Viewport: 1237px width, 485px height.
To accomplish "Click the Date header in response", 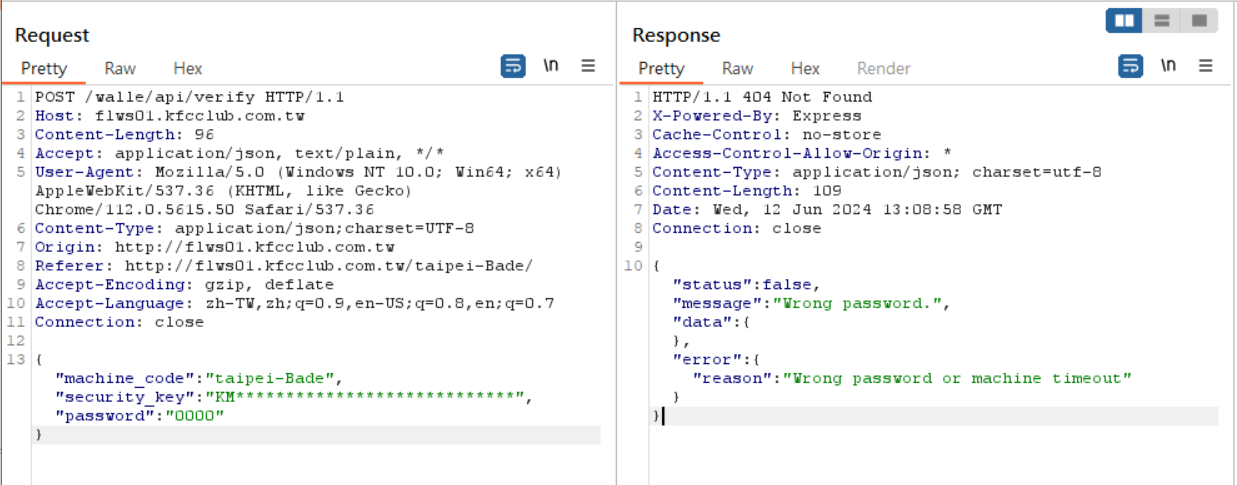I will (x=827, y=209).
